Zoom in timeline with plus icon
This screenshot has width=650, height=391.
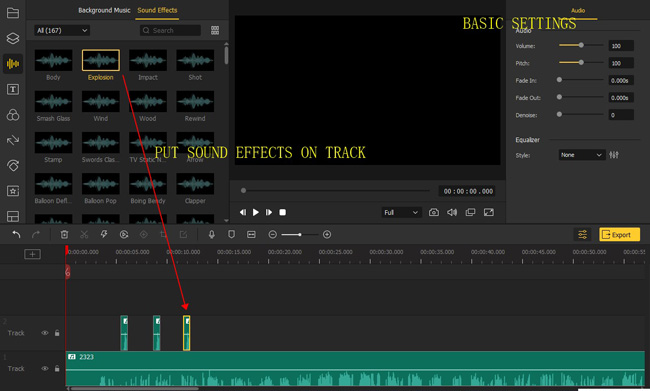point(327,235)
